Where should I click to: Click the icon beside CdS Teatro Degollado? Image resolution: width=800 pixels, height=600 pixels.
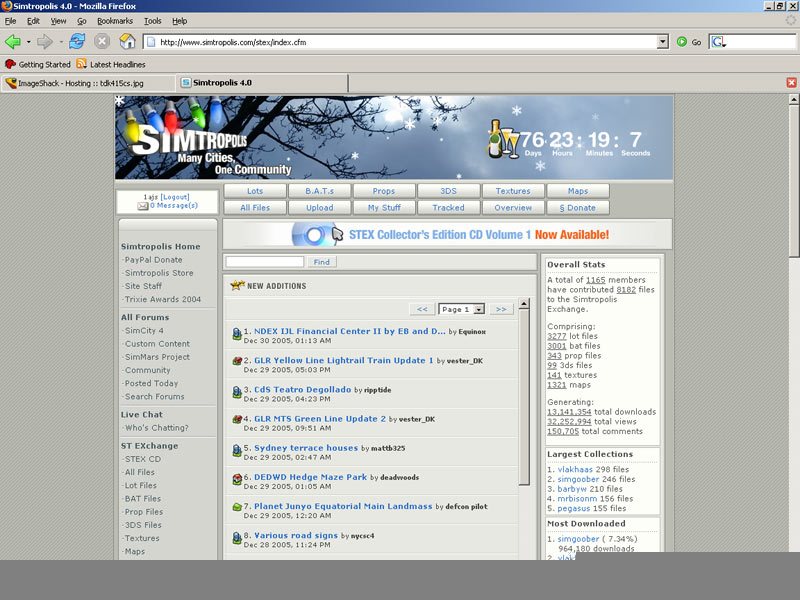pos(237,392)
